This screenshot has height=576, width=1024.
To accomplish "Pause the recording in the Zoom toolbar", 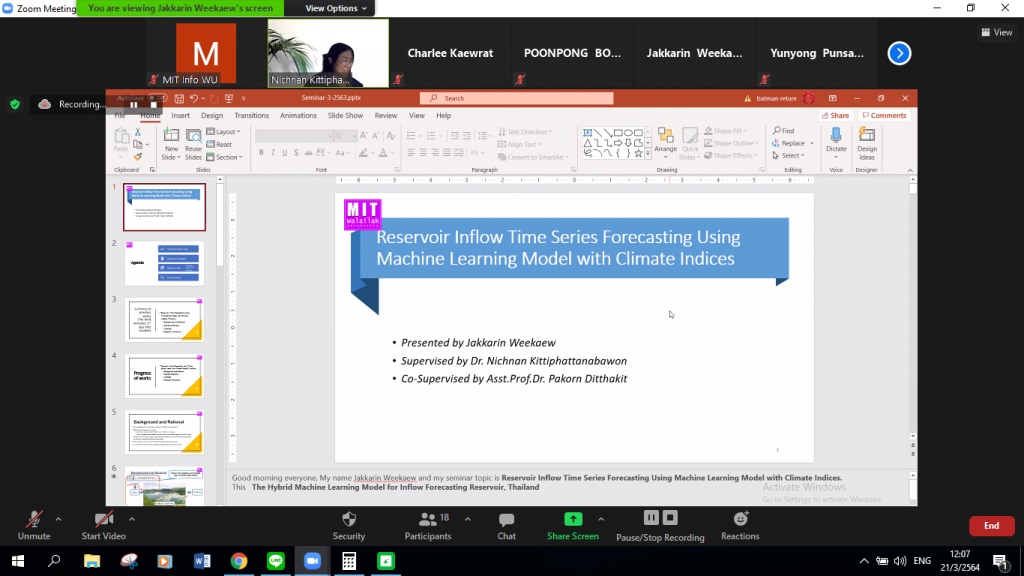I will tap(651, 518).
